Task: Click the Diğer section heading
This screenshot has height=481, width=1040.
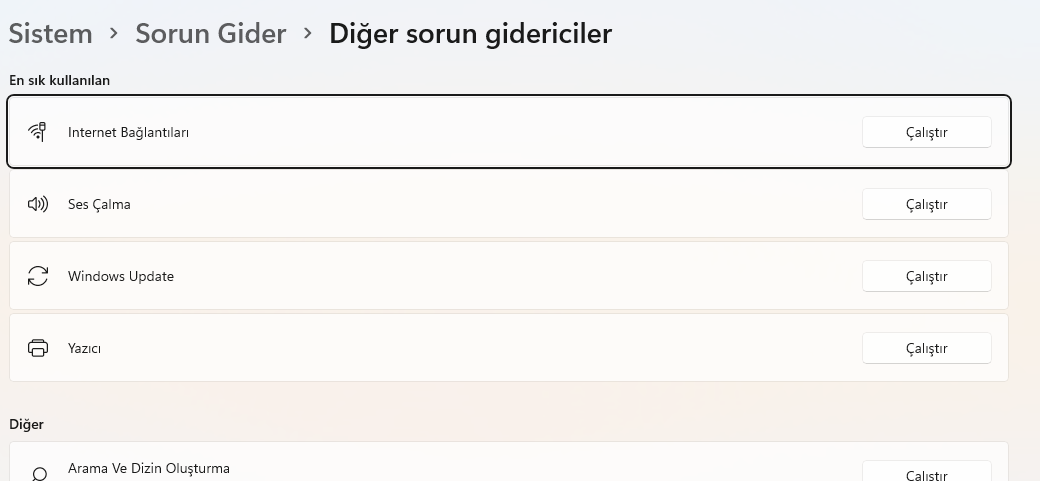Action: 26,424
